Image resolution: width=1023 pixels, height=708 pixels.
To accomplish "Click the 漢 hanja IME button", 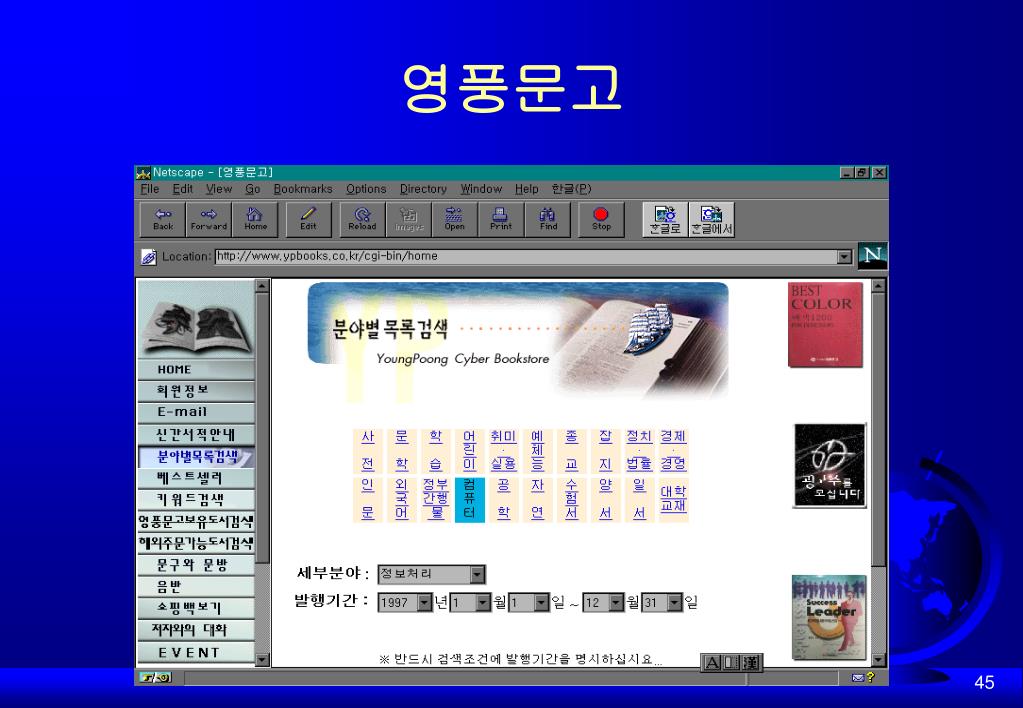I will coord(752,663).
